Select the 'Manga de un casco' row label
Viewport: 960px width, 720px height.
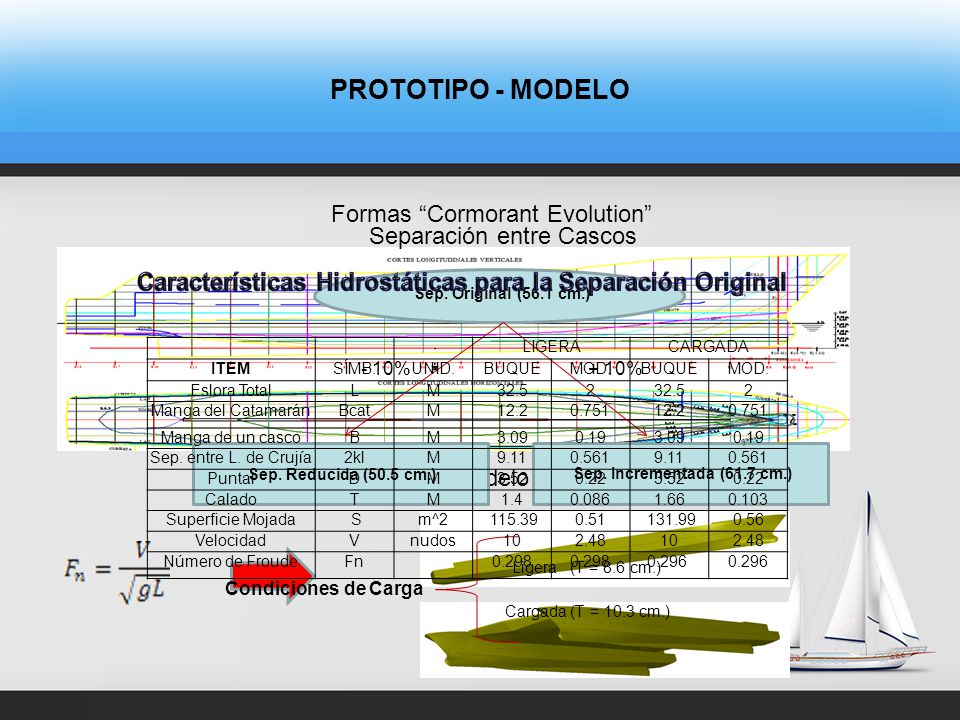(231, 437)
